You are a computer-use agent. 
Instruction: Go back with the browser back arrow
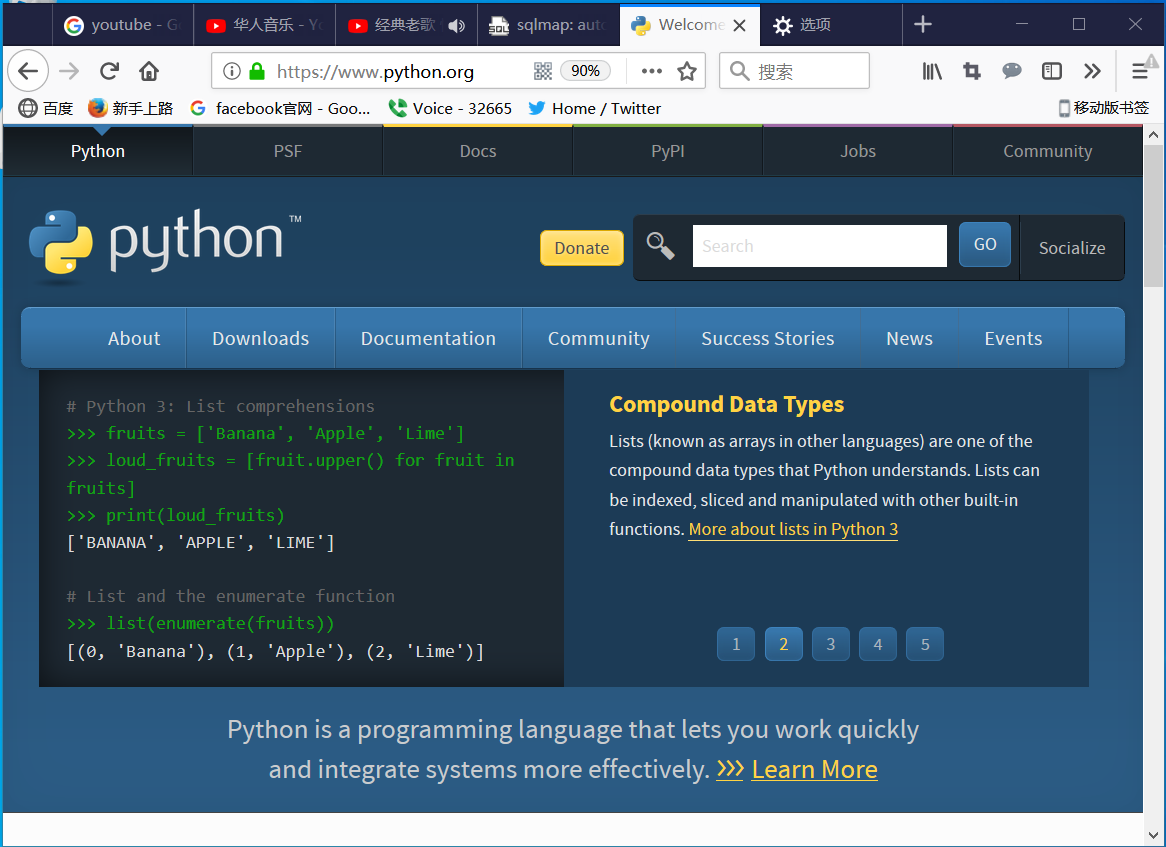click(28, 71)
